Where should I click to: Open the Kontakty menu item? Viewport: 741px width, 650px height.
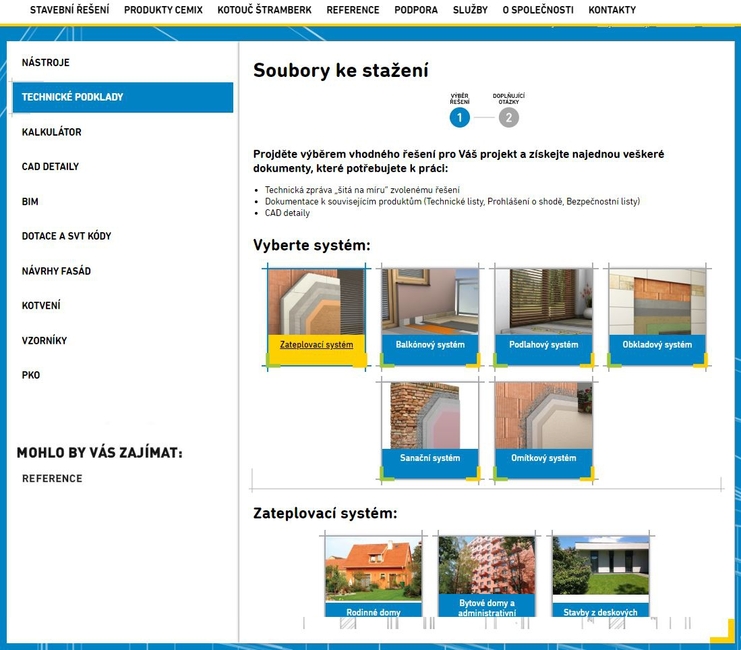point(612,10)
